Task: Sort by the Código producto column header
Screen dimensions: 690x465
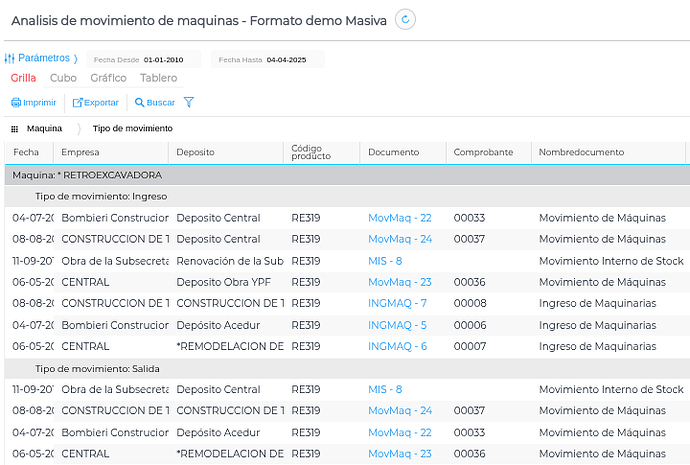Action: (x=322, y=152)
